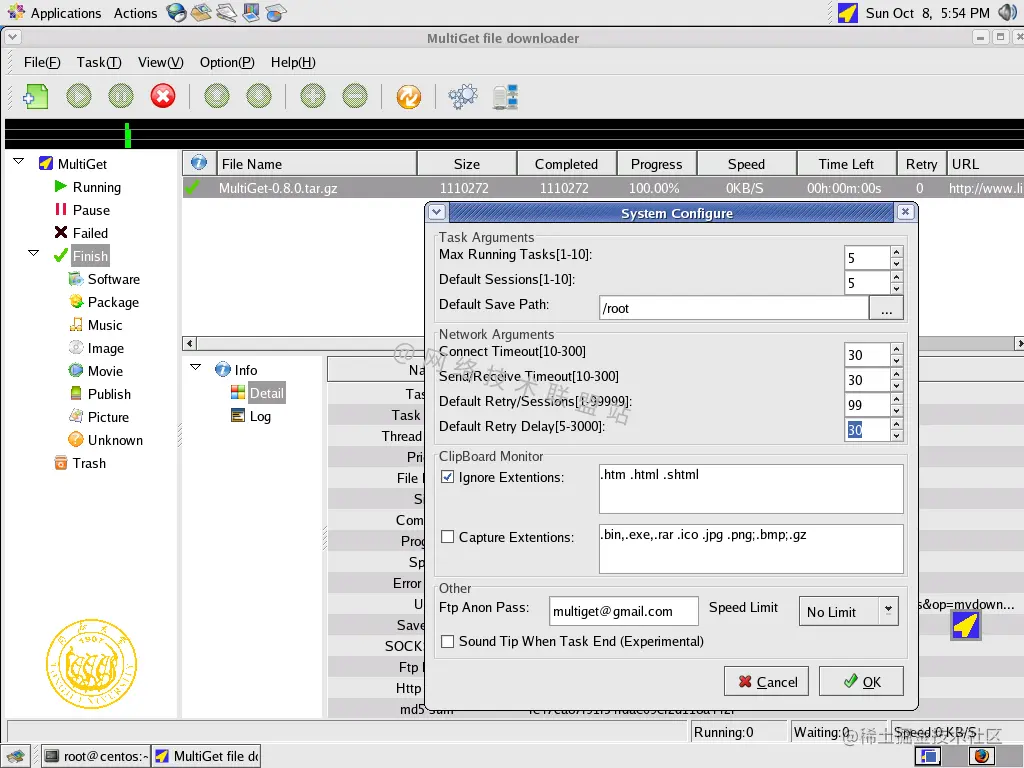
Task: Remove thread with minus toolbar icon
Action: click(x=355, y=97)
